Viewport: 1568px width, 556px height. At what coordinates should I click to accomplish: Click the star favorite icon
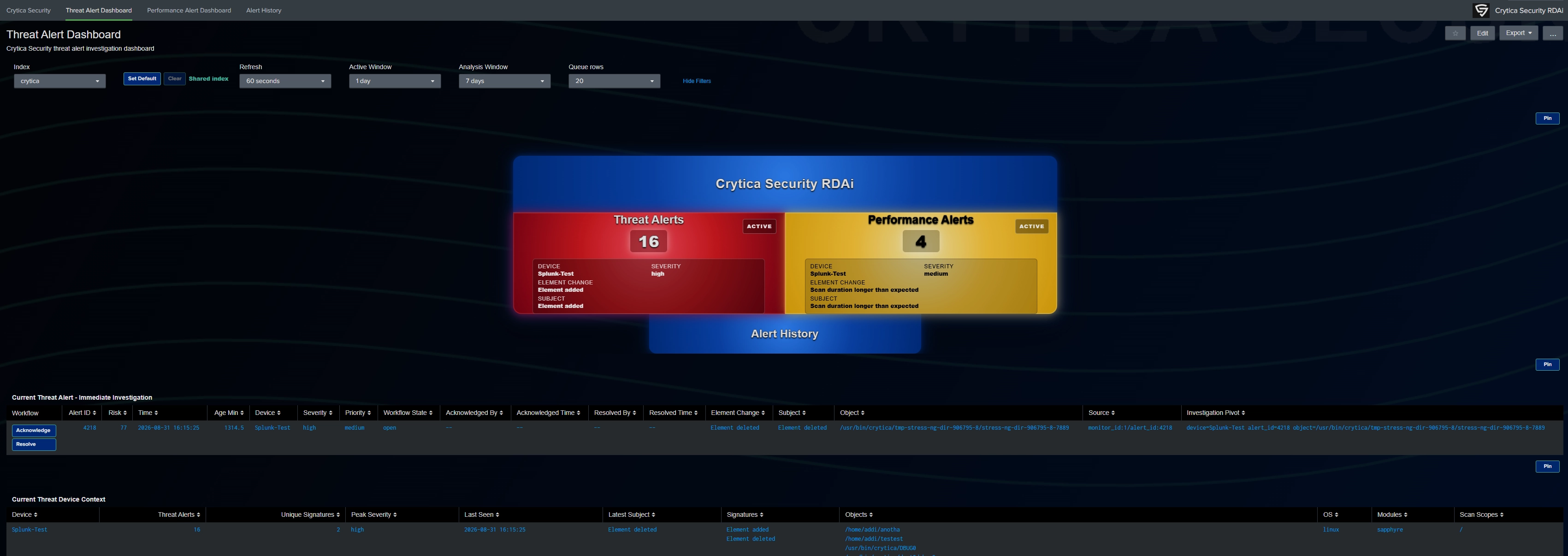[1455, 34]
